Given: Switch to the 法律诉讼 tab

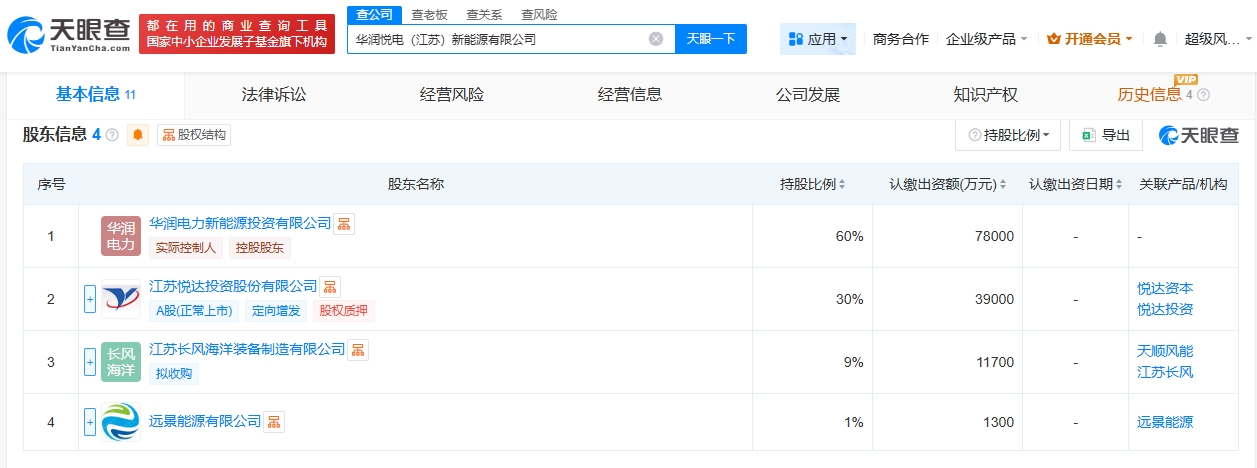Looking at the screenshot, I should tap(274, 95).
